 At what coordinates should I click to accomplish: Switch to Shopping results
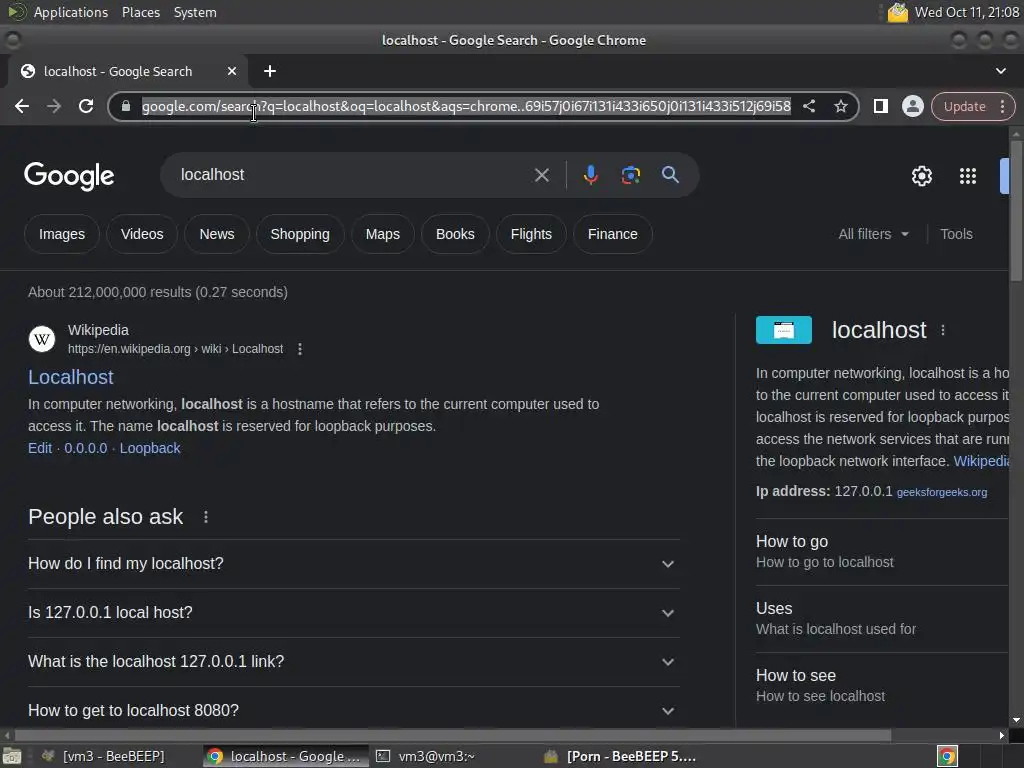coord(300,234)
